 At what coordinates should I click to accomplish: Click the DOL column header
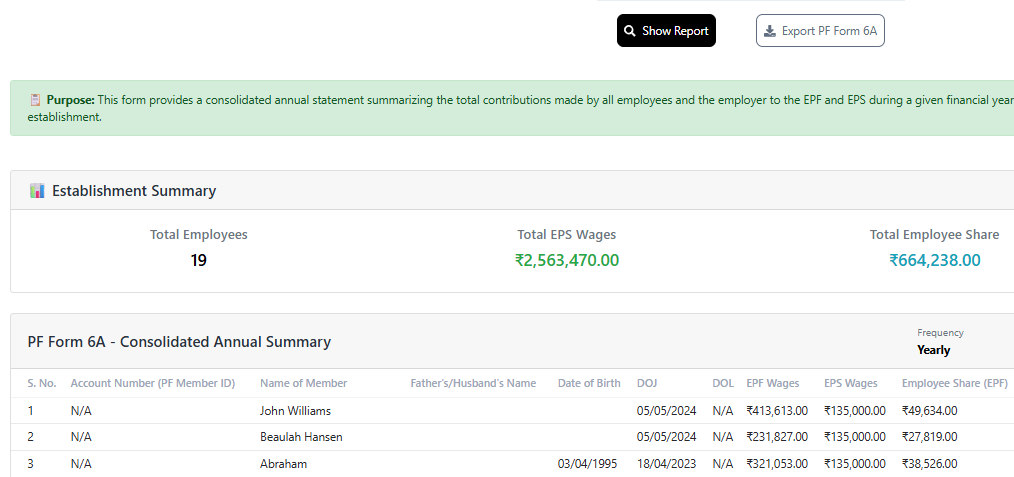(722, 383)
